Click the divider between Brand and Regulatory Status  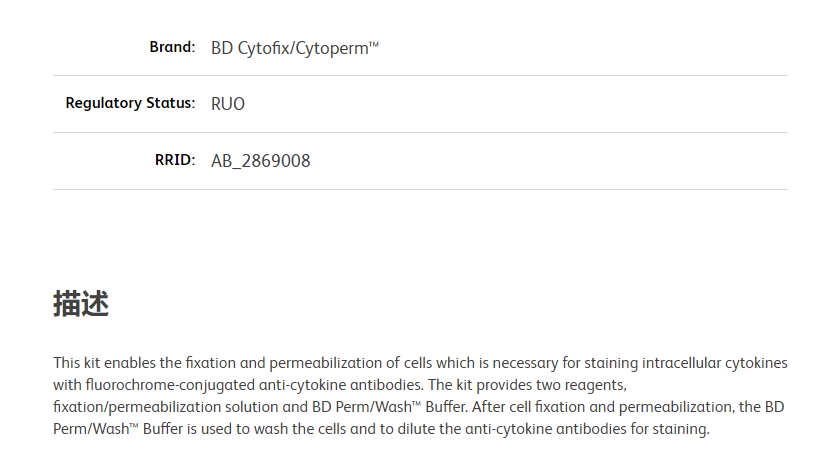420,75
